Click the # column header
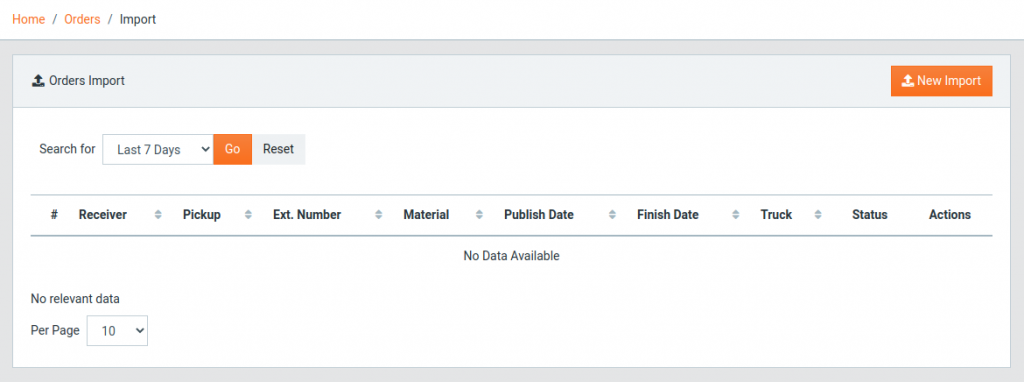 coord(55,215)
